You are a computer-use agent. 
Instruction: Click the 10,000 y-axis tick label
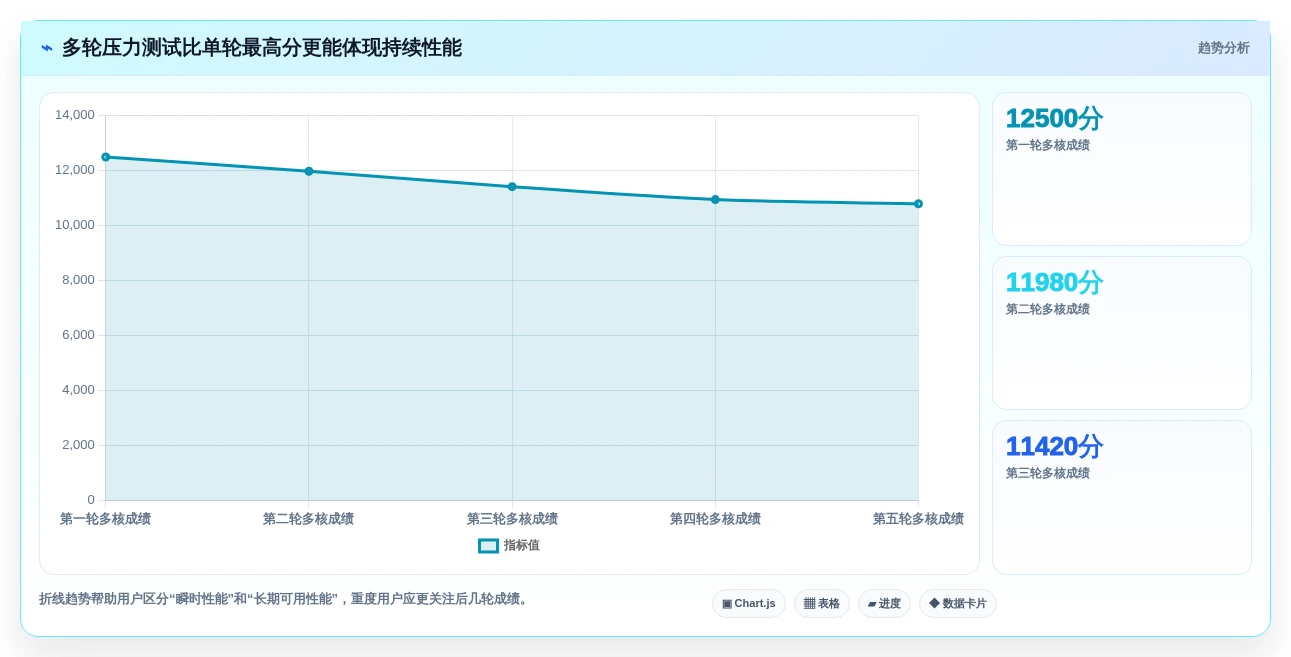click(x=75, y=225)
